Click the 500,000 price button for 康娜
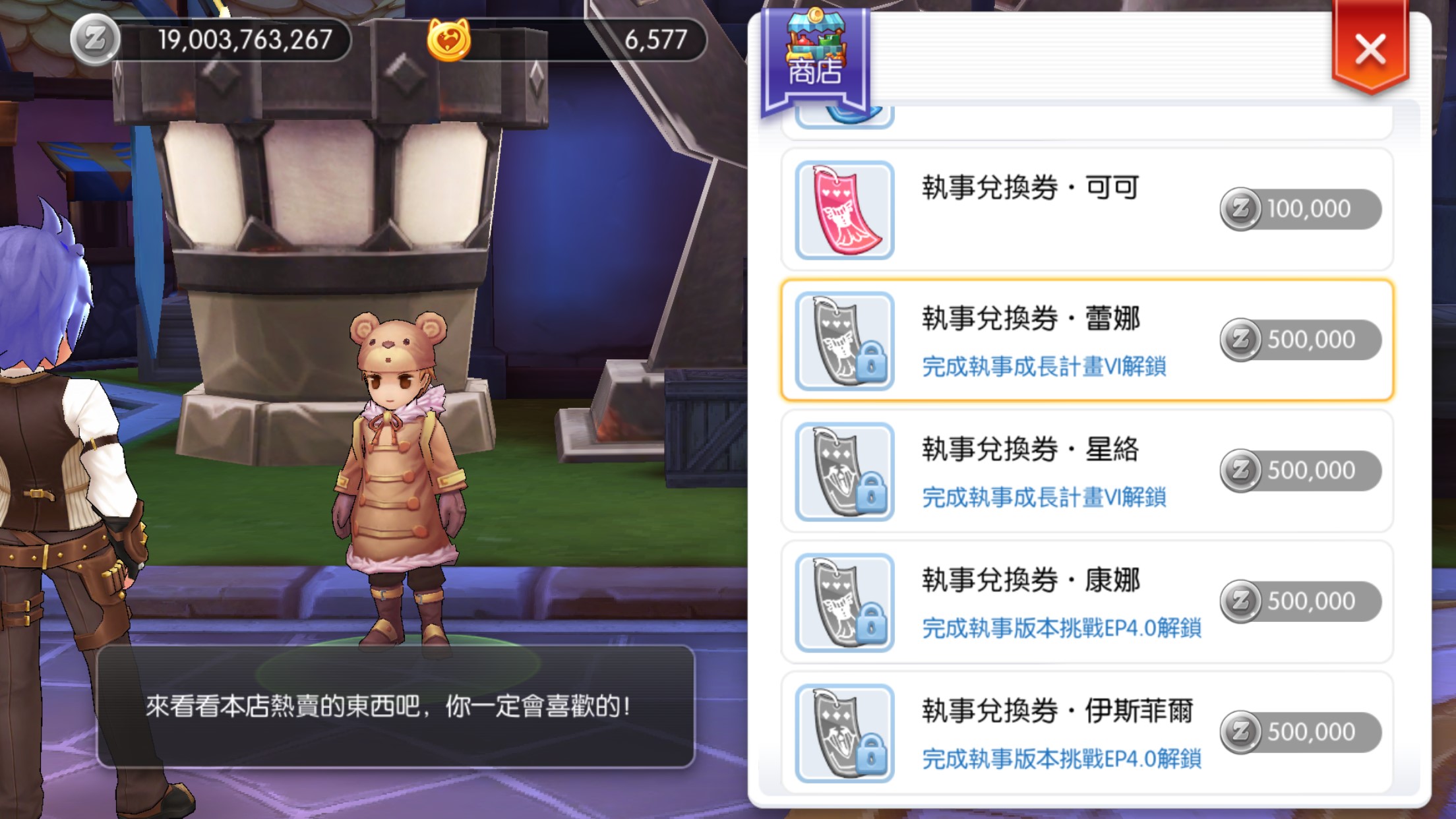Viewport: 1456px width, 819px height. [x=1300, y=601]
